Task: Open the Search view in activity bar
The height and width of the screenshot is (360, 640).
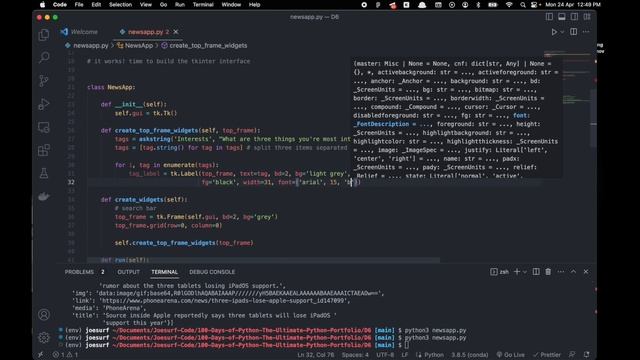Action: (x=44, y=57)
